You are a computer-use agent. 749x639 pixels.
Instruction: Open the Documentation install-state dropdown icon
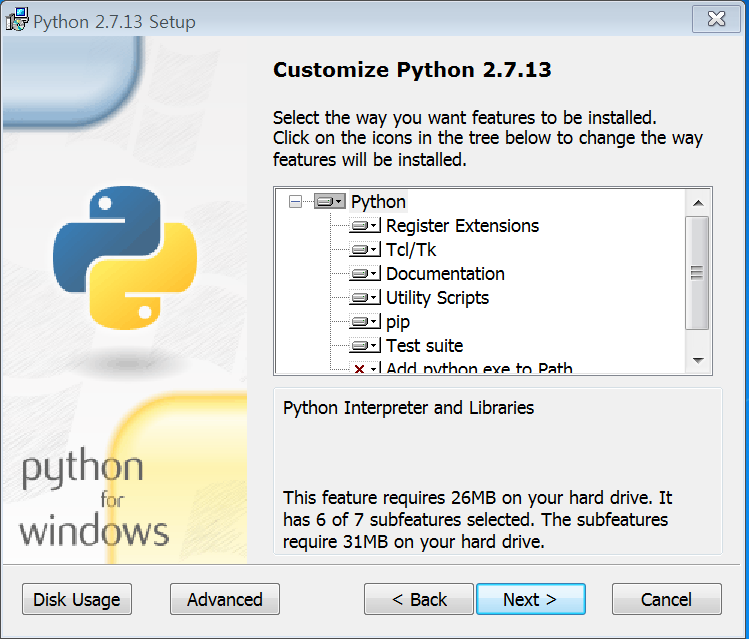click(x=365, y=274)
